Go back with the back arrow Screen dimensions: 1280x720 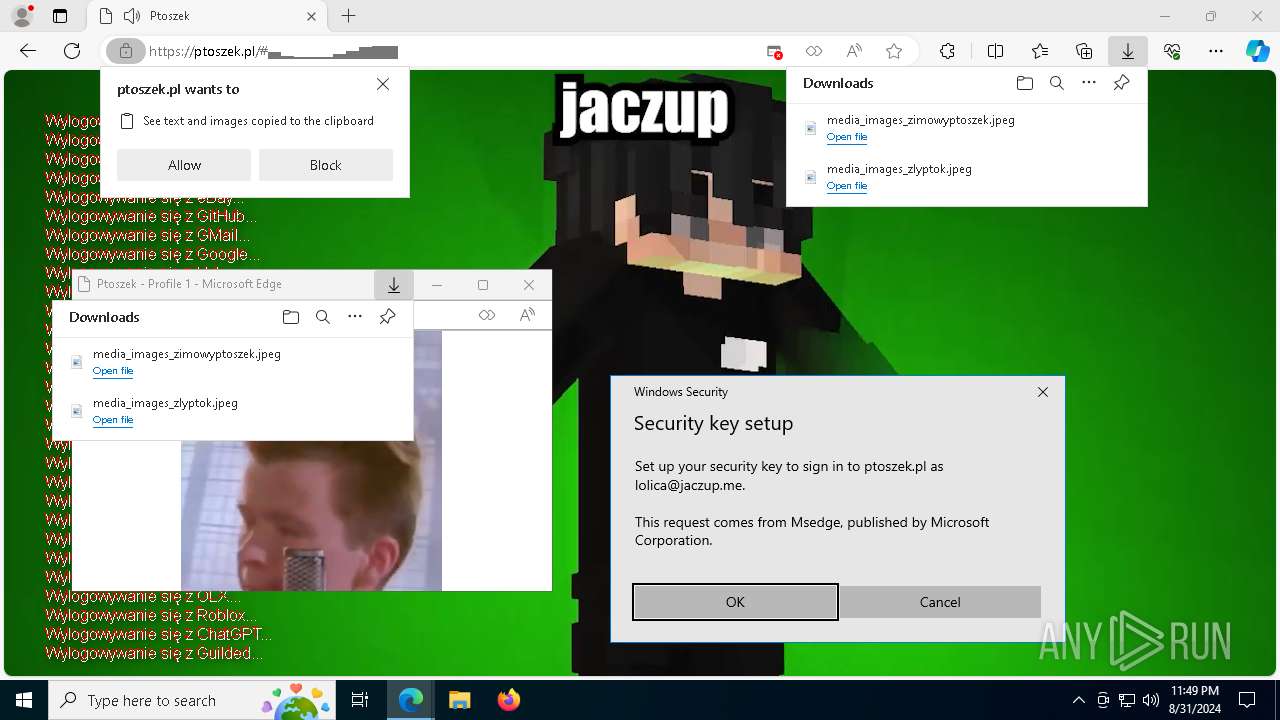[x=28, y=51]
